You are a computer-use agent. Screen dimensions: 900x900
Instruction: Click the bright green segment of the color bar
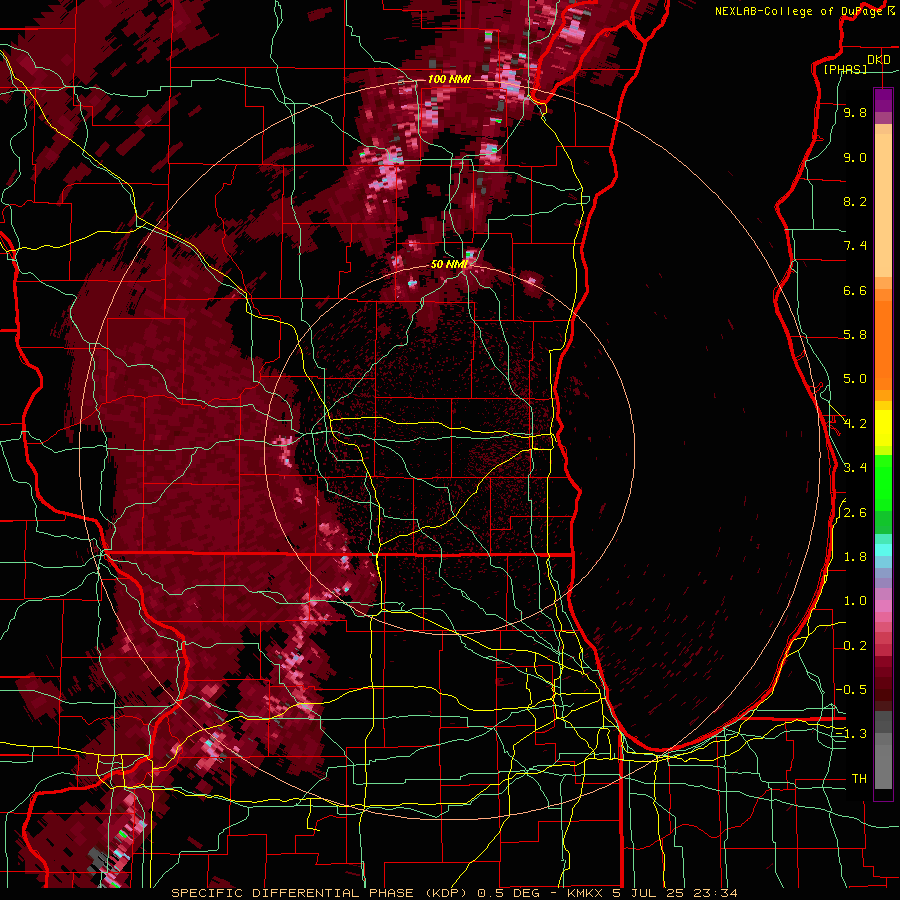pyautogui.click(x=883, y=485)
